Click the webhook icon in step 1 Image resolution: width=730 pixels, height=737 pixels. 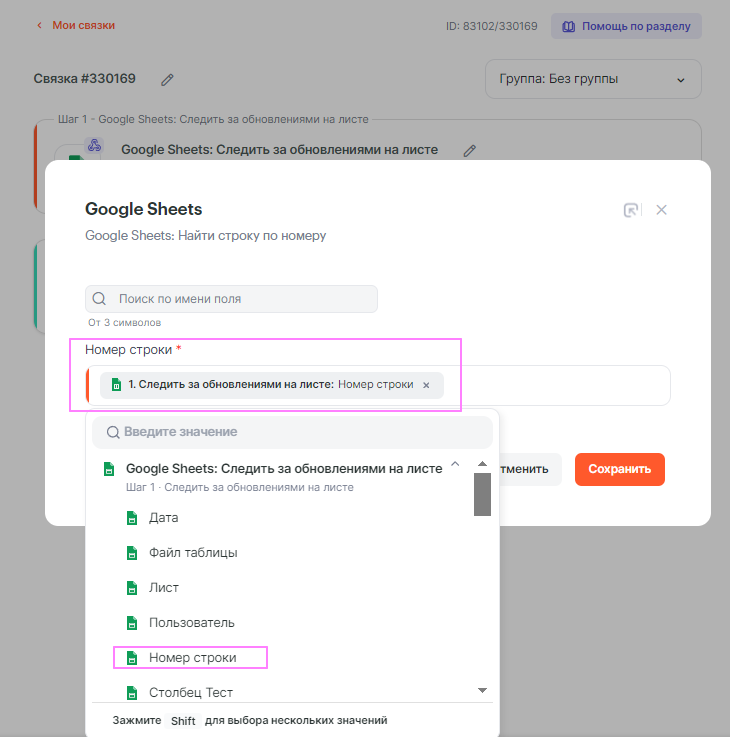tap(95, 145)
